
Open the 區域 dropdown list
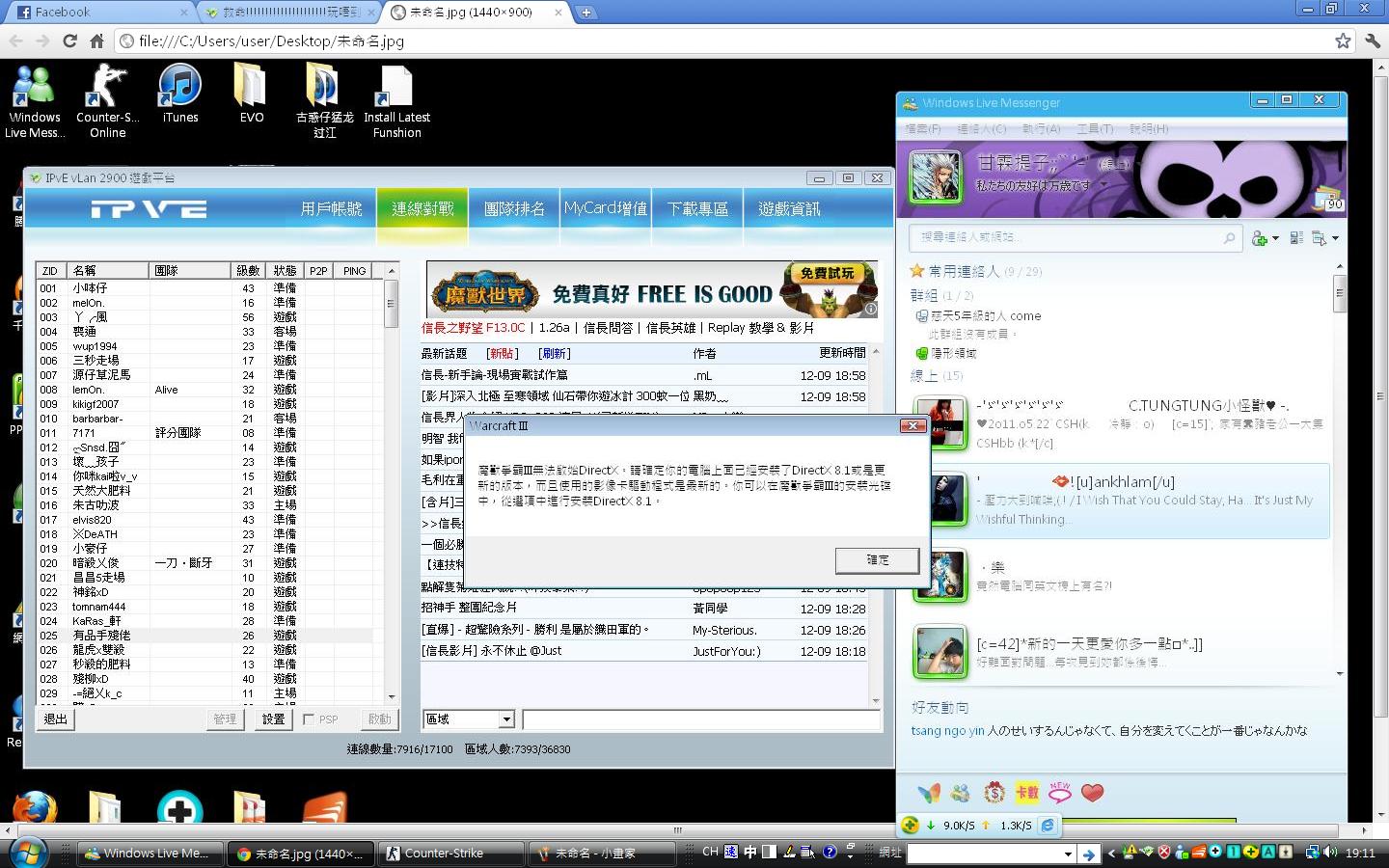(x=506, y=719)
